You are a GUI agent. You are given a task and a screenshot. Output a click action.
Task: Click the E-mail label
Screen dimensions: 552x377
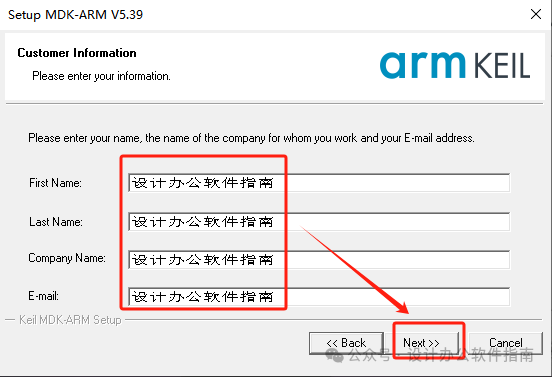point(43,296)
